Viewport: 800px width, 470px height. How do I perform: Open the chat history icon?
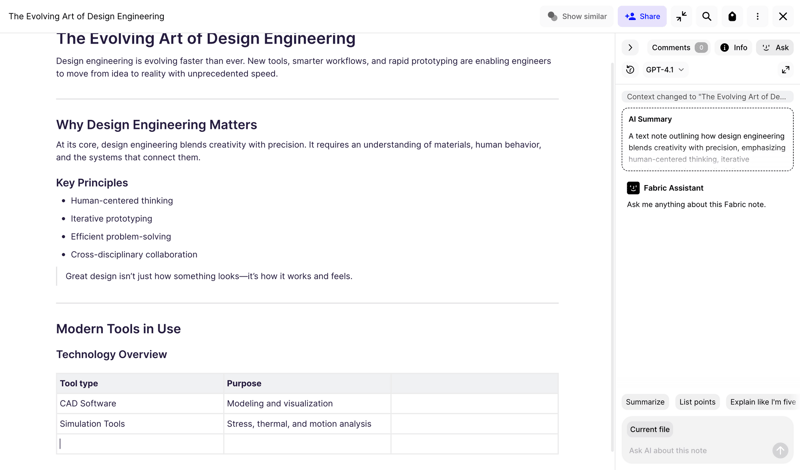point(630,70)
